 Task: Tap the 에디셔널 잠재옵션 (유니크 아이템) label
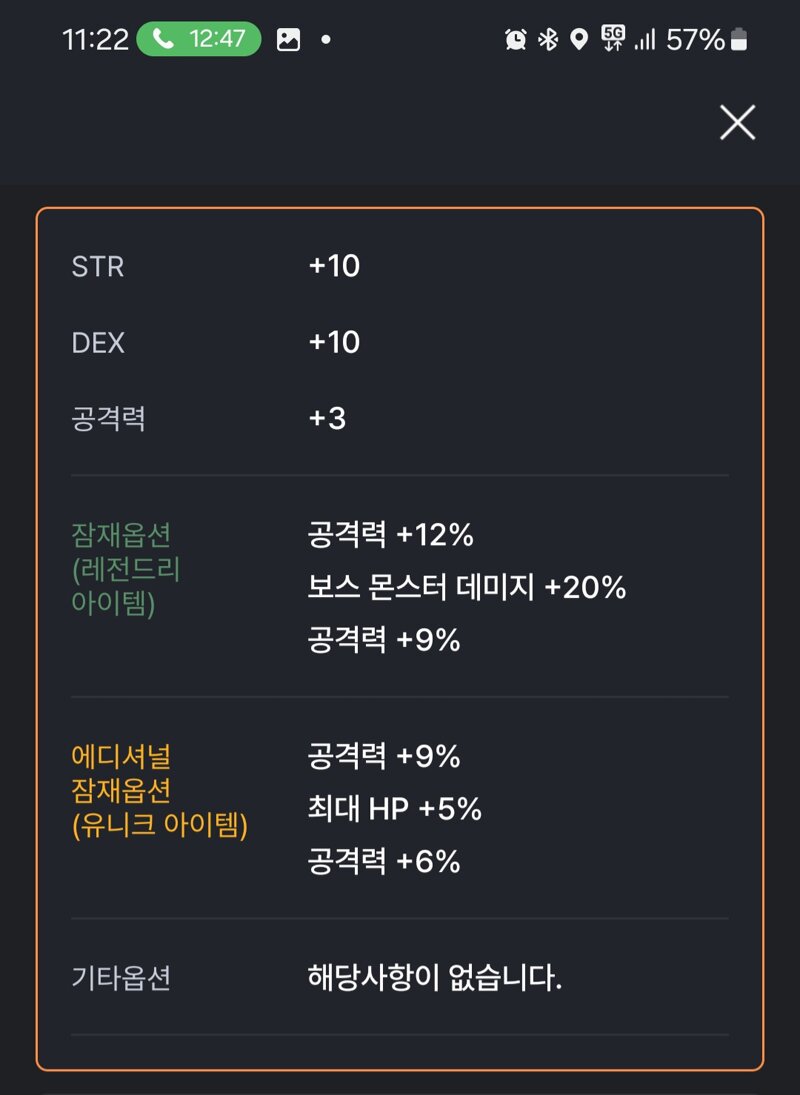tap(160, 791)
